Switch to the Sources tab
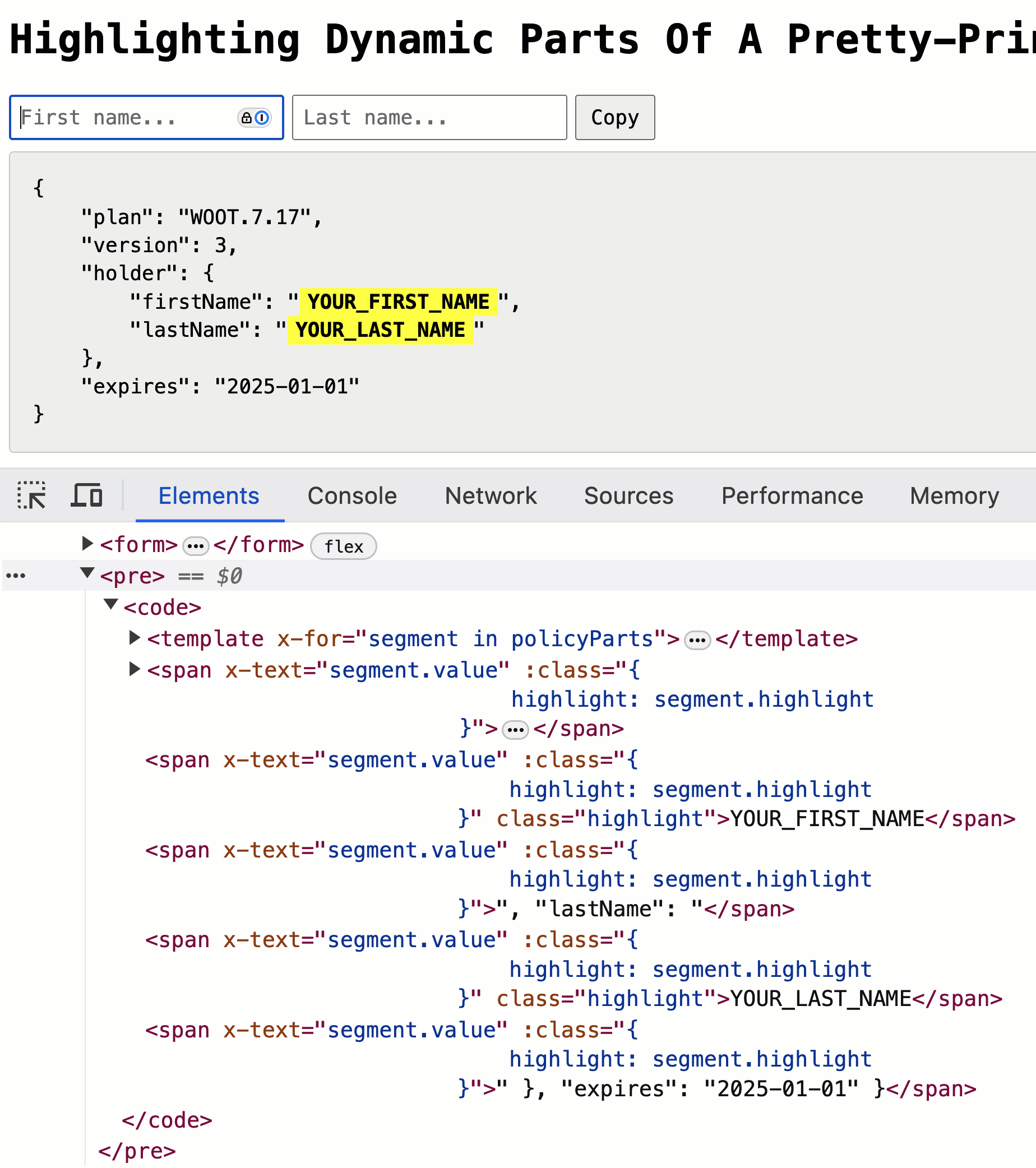 click(x=628, y=495)
